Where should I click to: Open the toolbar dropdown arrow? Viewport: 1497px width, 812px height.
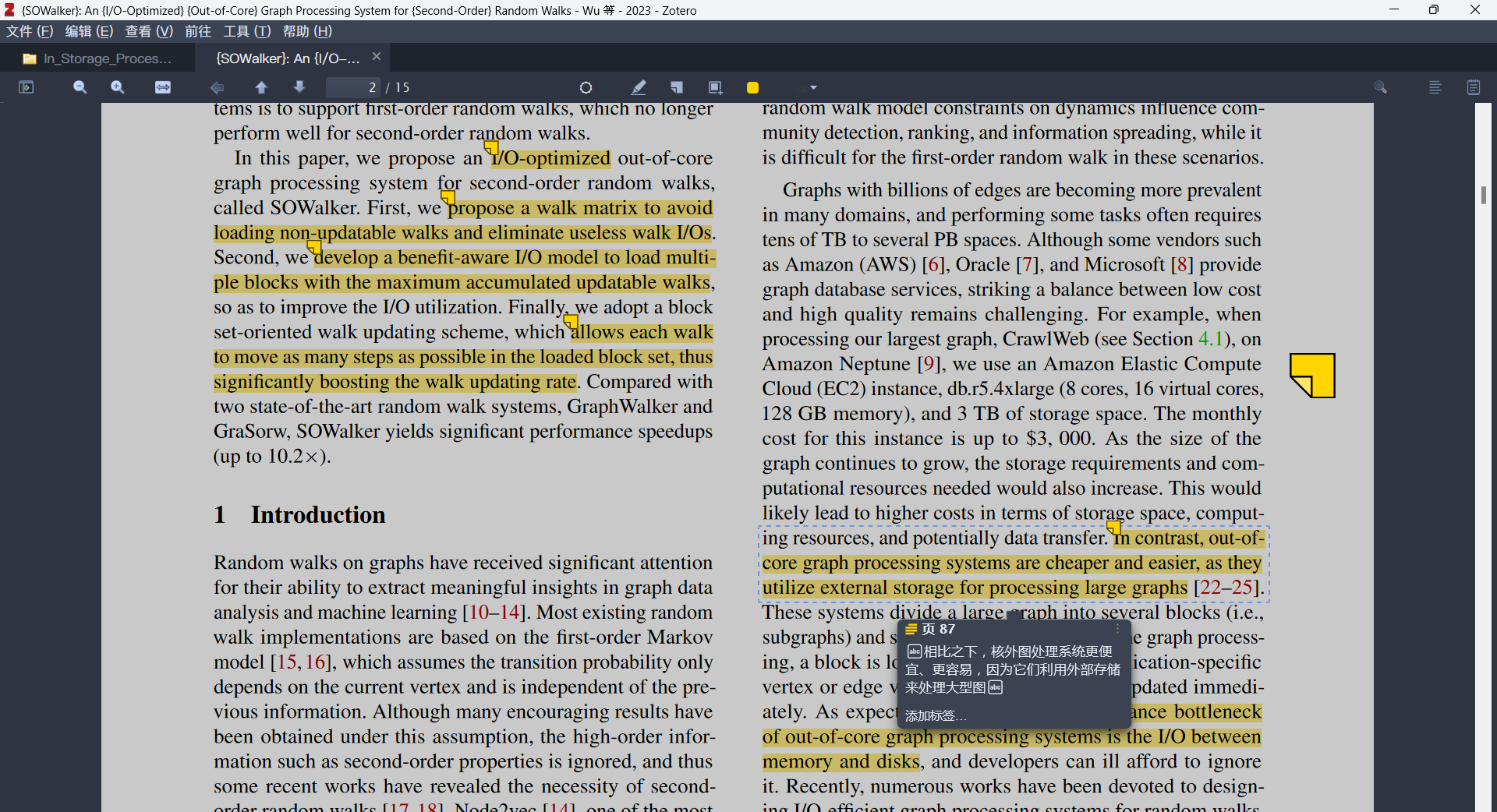(813, 87)
